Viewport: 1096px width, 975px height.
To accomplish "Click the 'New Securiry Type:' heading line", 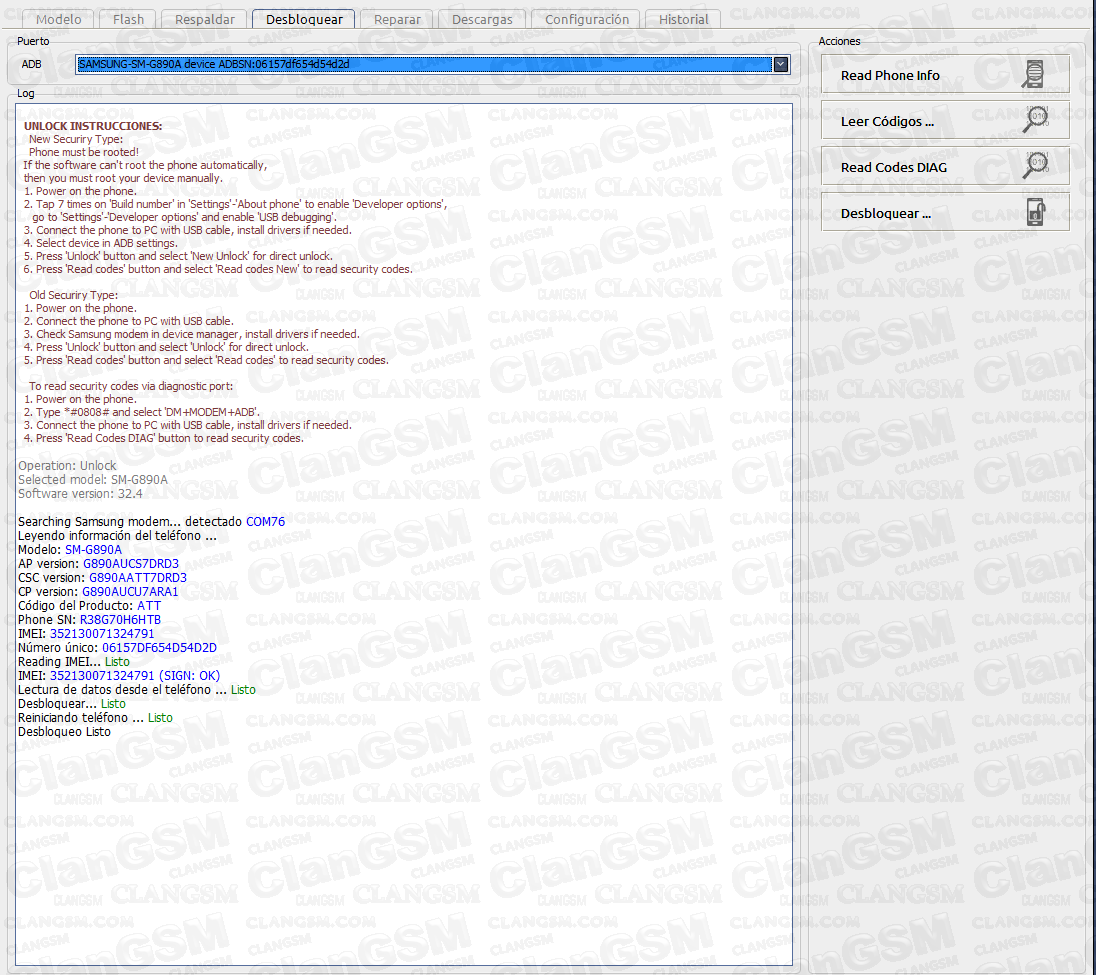I will click(x=75, y=139).
